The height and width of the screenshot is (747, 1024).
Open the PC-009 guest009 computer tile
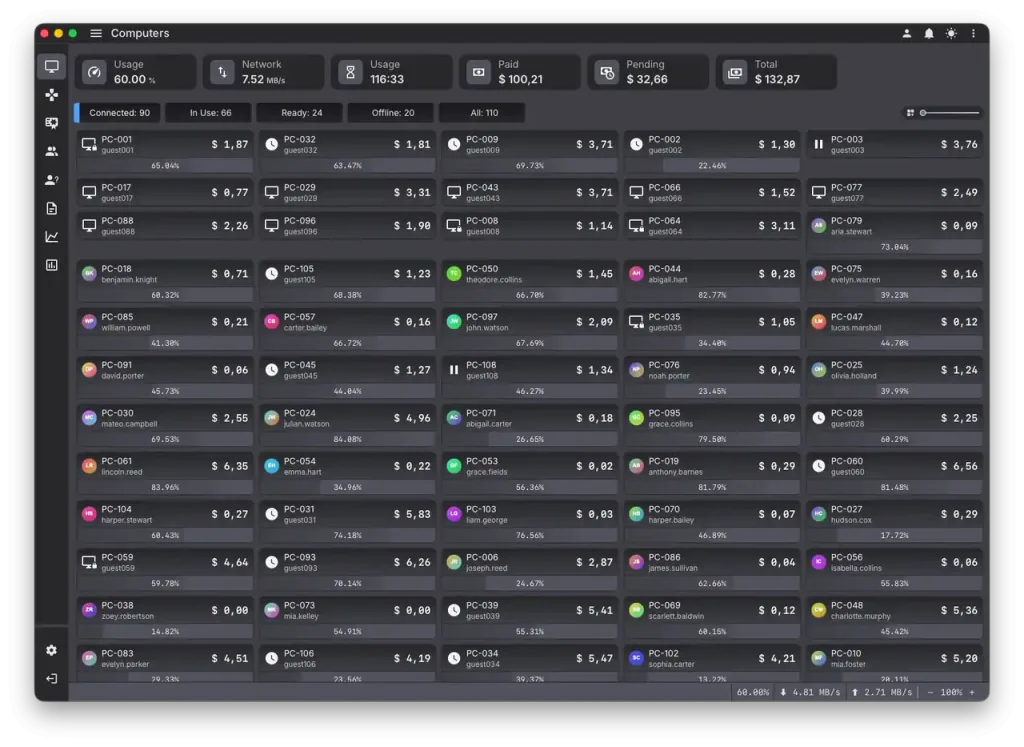pyautogui.click(x=529, y=151)
